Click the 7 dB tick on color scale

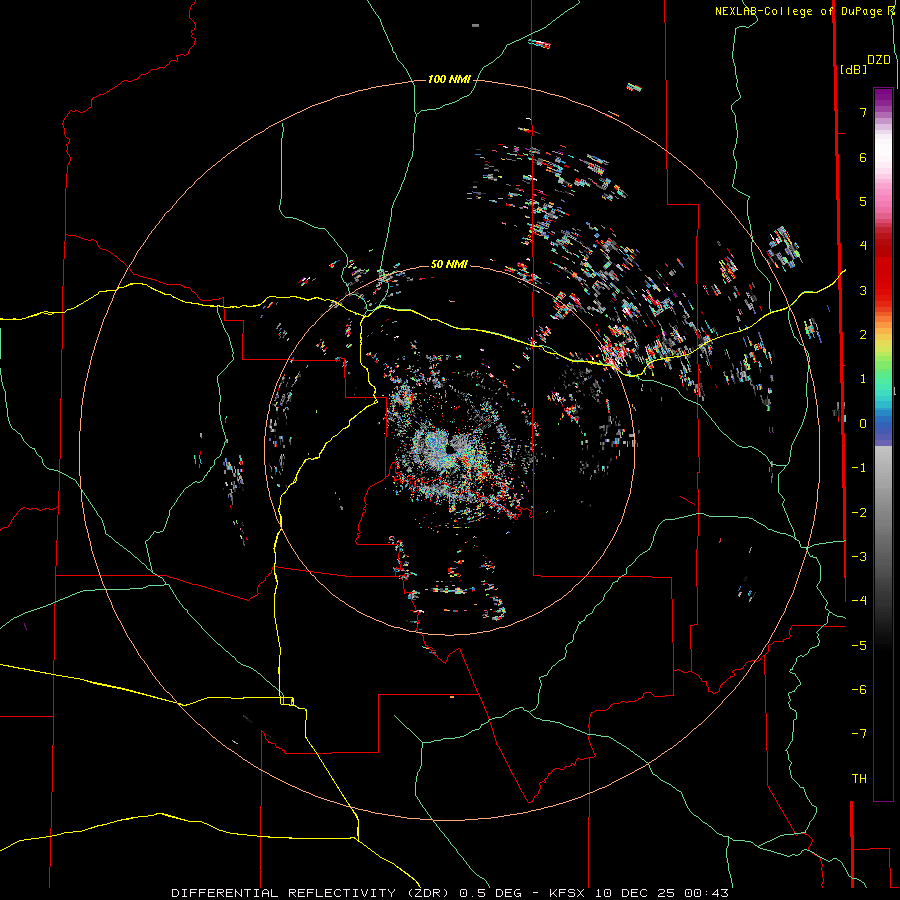[863, 112]
